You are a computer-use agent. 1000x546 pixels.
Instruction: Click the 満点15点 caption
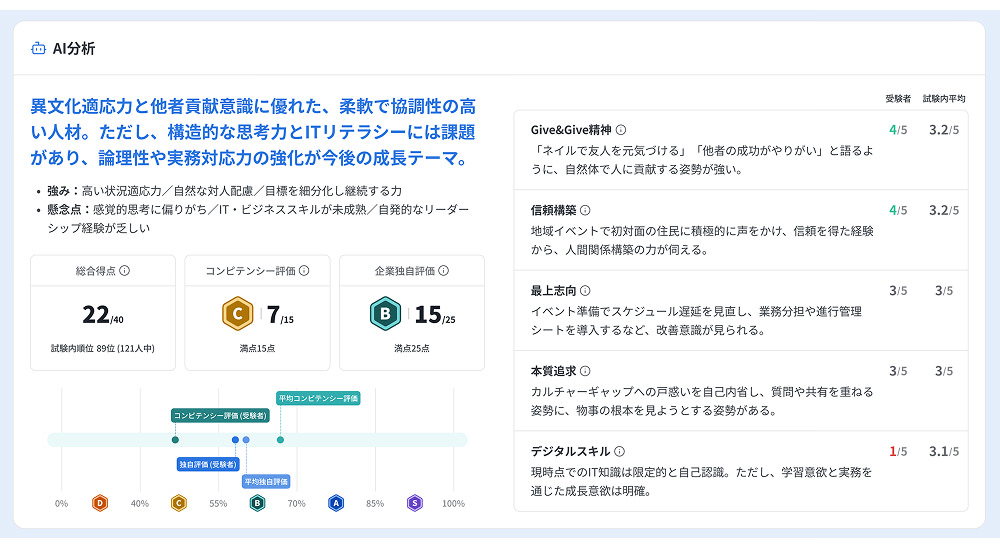pyautogui.click(x=257, y=348)
